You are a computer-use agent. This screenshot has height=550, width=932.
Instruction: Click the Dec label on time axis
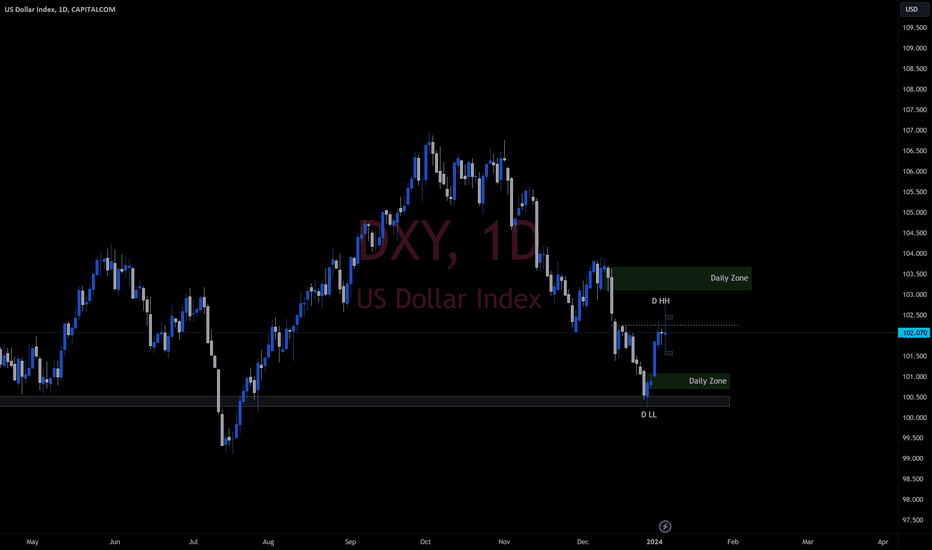click(x=582, y=542)
